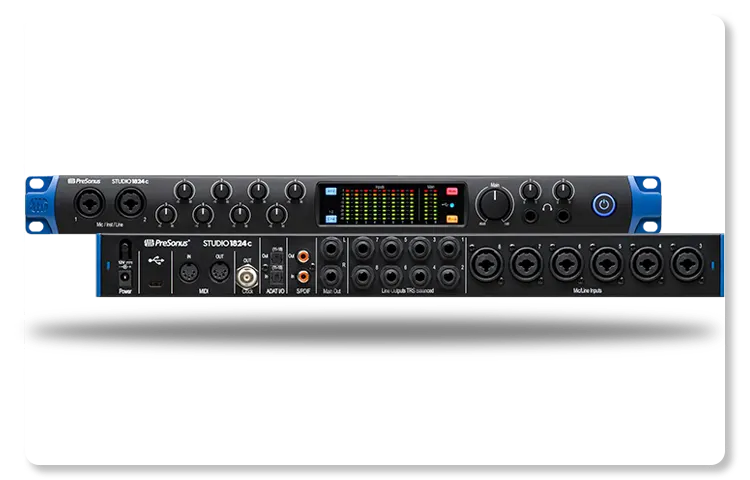This screenshot has width=750, height=480.
Task: Click the lower blue button on the display
Action: coord(331,219)
